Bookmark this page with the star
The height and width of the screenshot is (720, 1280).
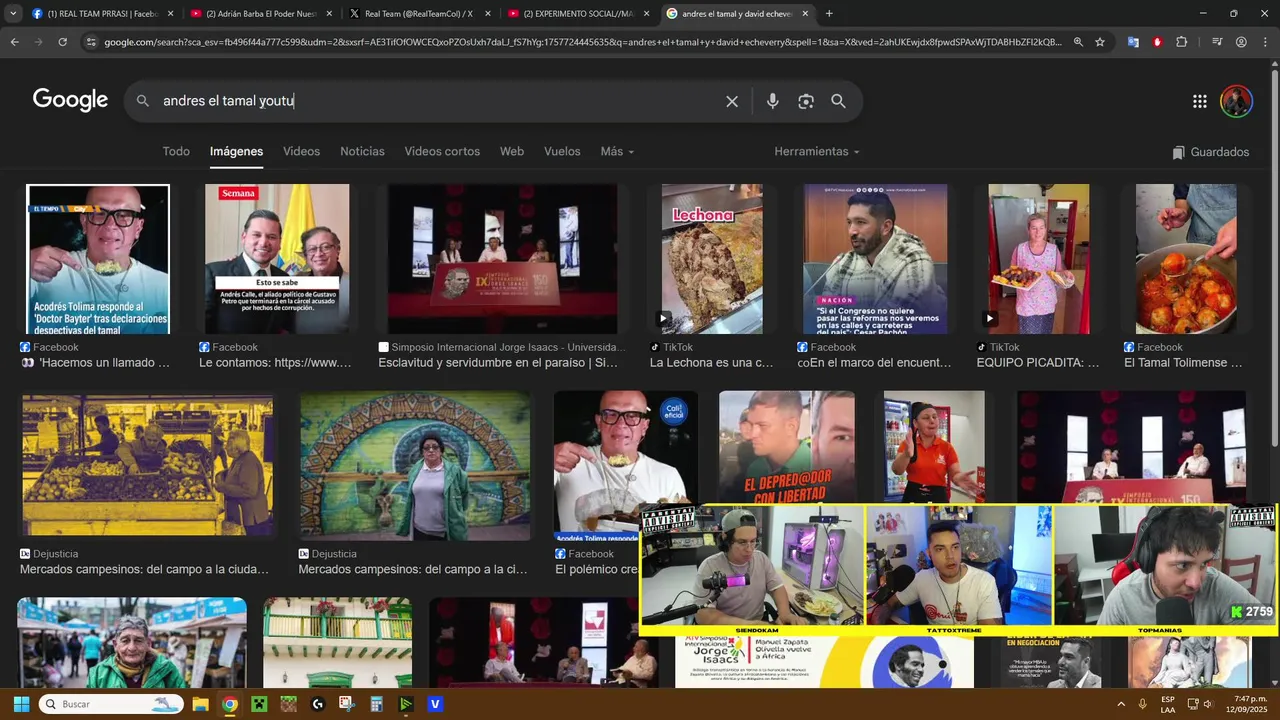(x=1100, y=42)
